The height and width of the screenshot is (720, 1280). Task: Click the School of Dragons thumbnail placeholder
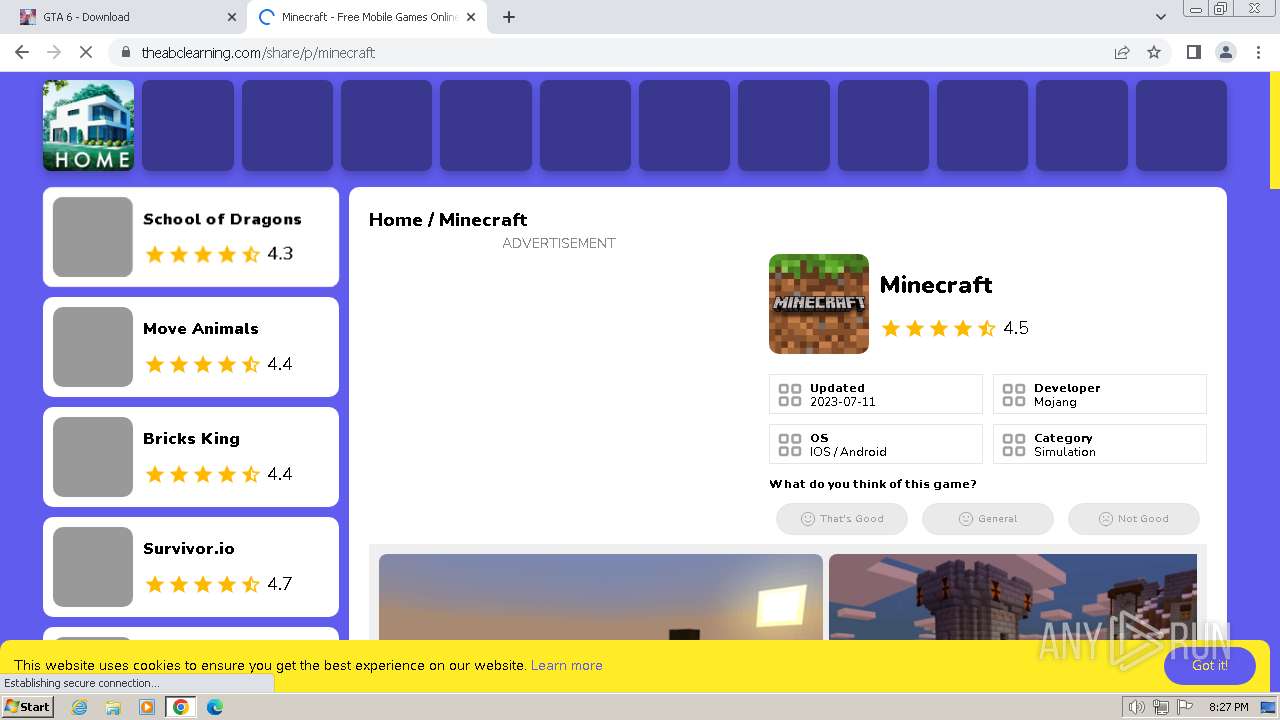tap(93, 237)
